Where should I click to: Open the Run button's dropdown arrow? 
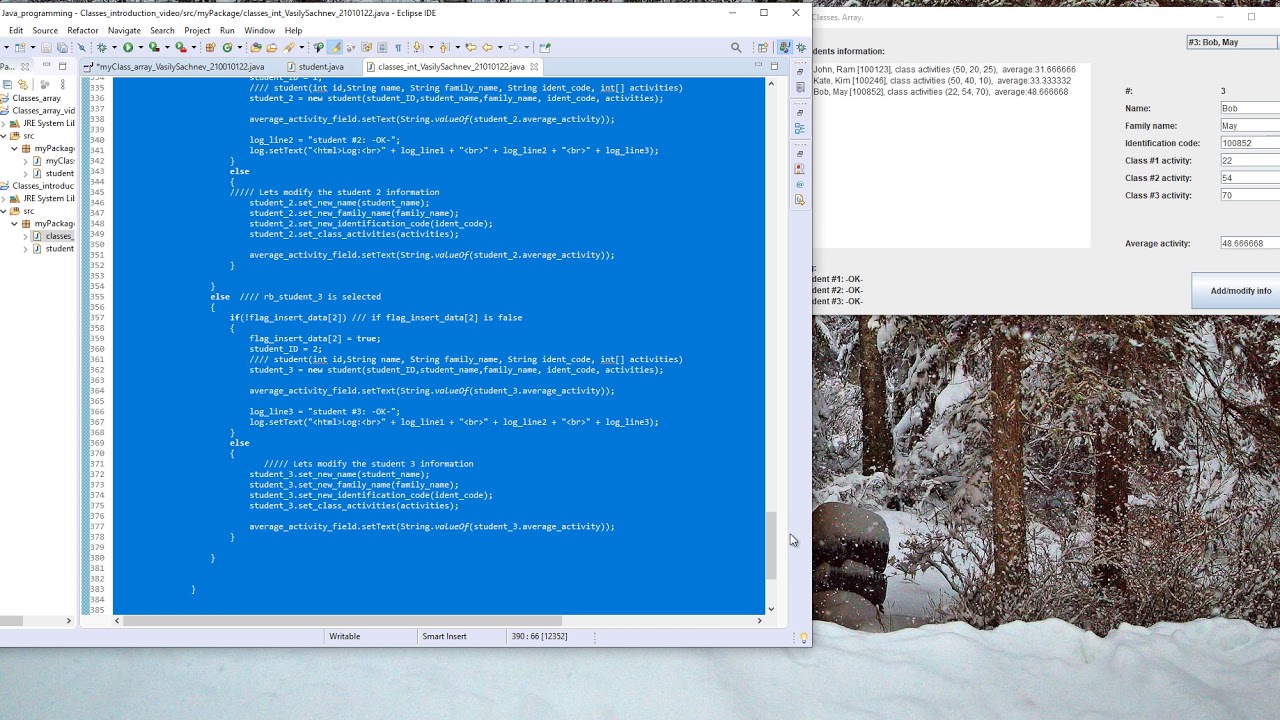click(x=141, y=47)
